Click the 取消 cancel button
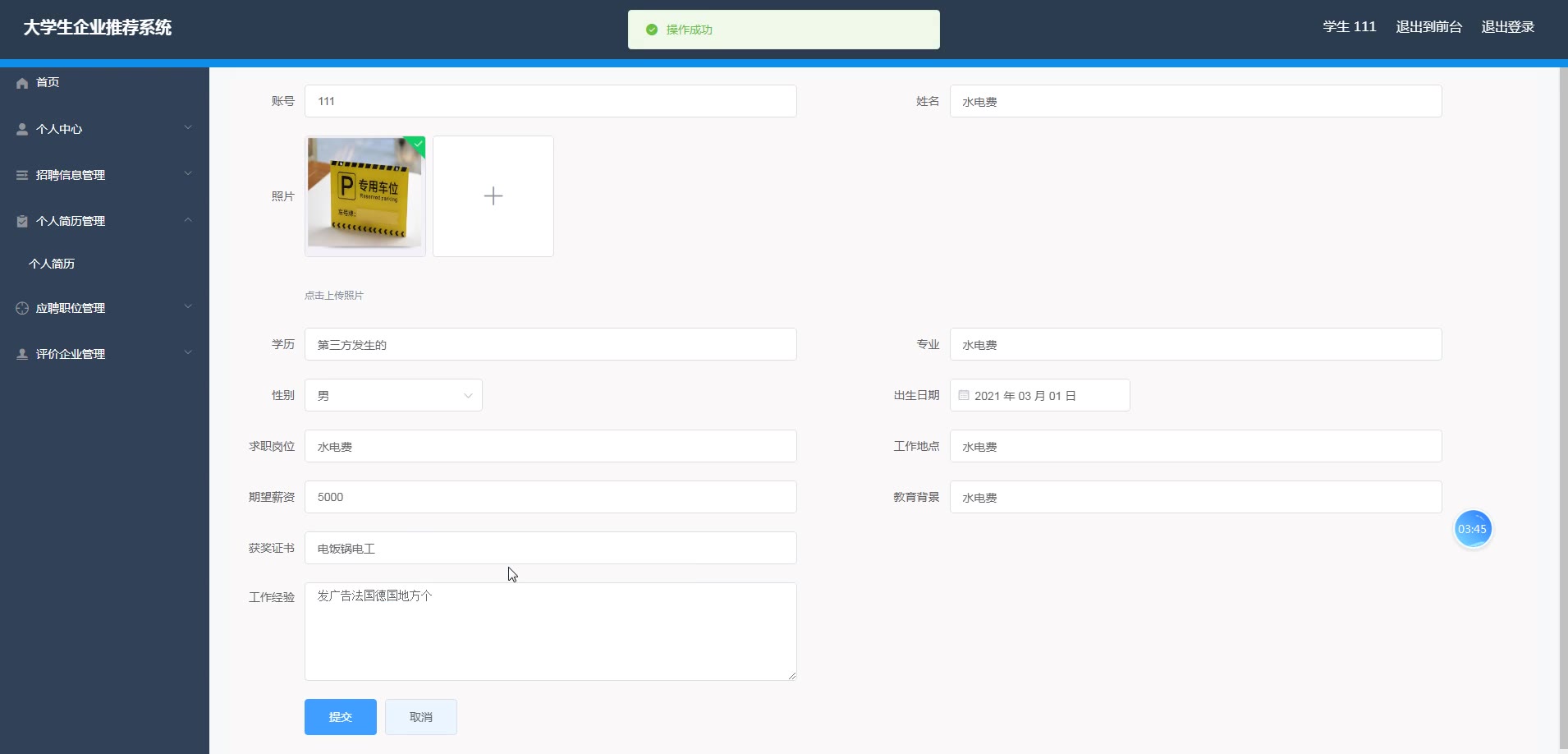This screenshot has height=754, width=1568. click(x=421, y=717)
